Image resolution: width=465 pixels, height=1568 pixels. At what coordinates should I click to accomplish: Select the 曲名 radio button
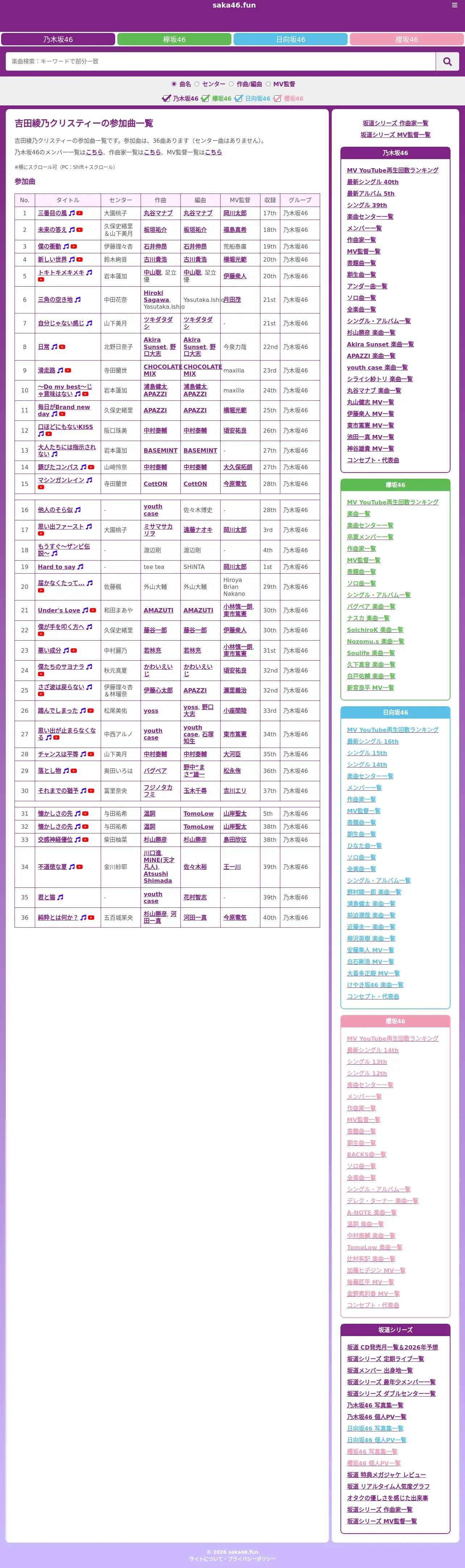click(x=174, y=84)
